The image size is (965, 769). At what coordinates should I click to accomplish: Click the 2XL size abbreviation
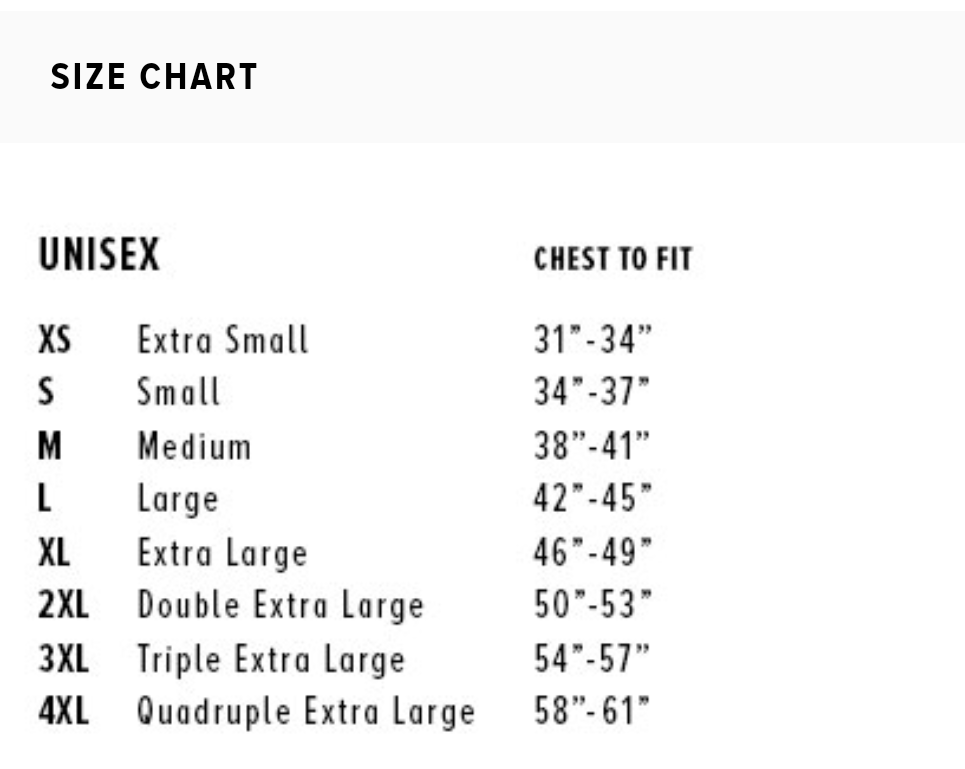click(63, 605)
